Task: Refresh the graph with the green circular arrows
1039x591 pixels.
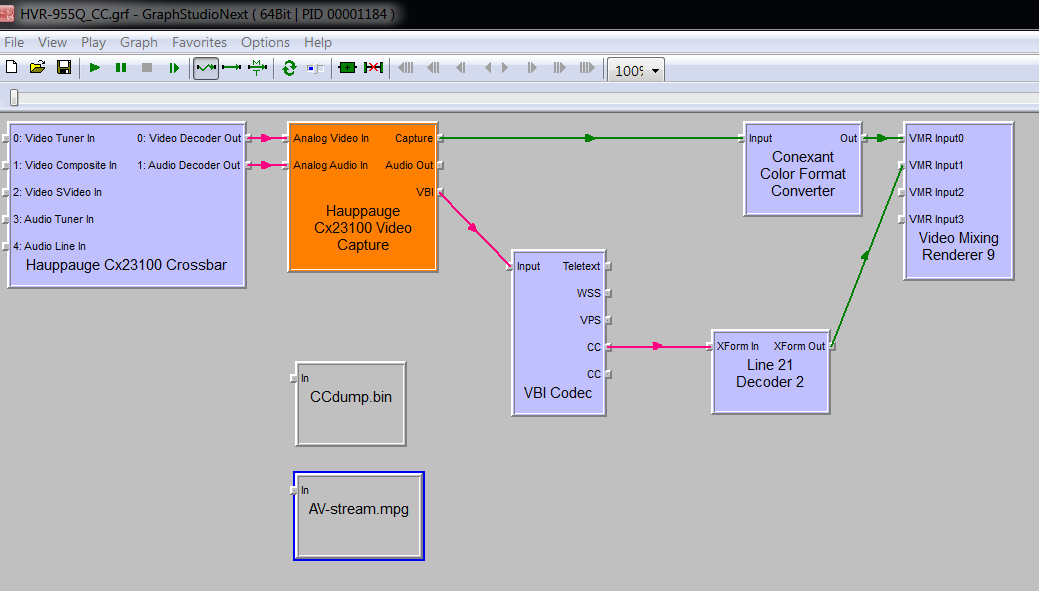Action: (289, 68)
